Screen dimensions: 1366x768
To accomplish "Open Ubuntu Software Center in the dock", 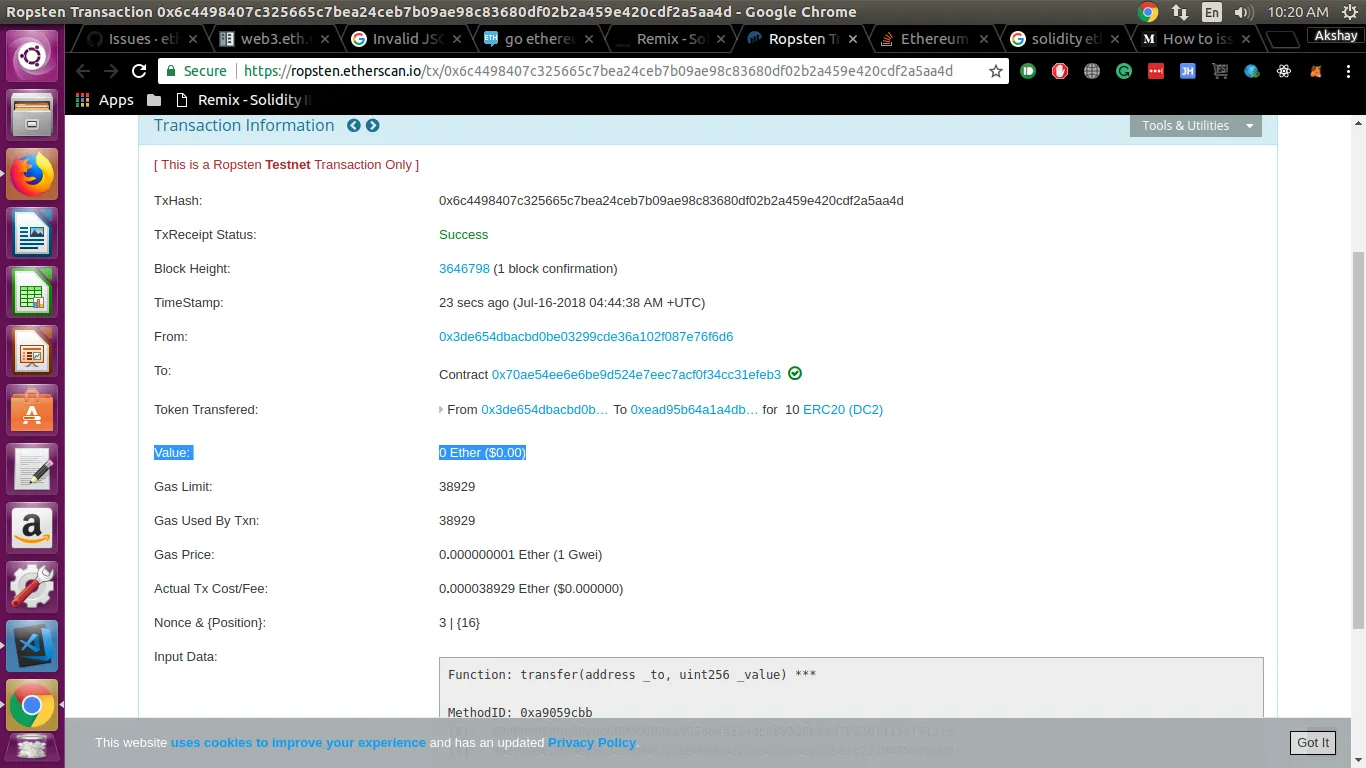I will [x=33, y=410].
